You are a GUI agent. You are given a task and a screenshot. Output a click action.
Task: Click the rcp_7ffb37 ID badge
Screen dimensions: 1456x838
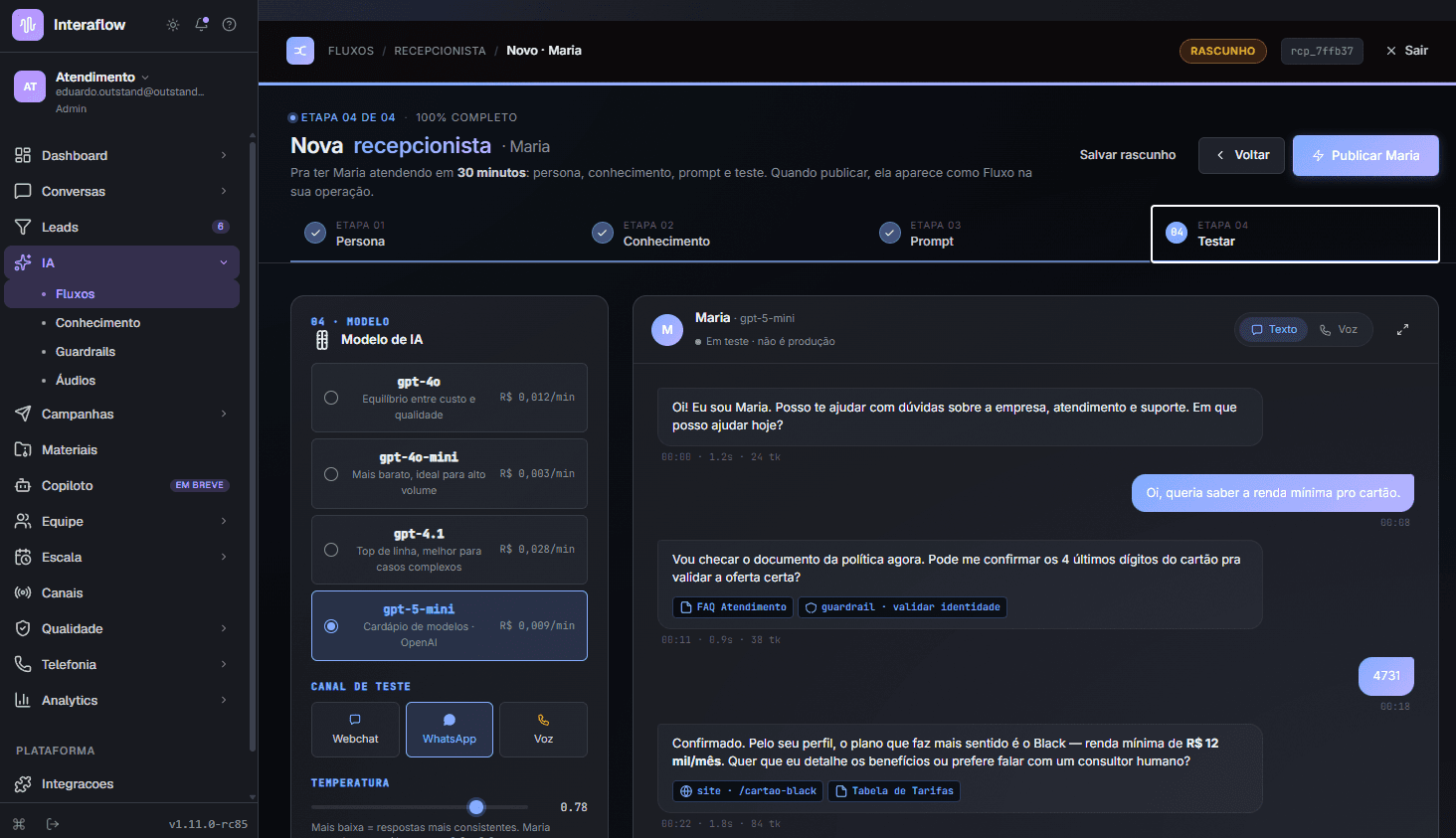[1322, 51]
